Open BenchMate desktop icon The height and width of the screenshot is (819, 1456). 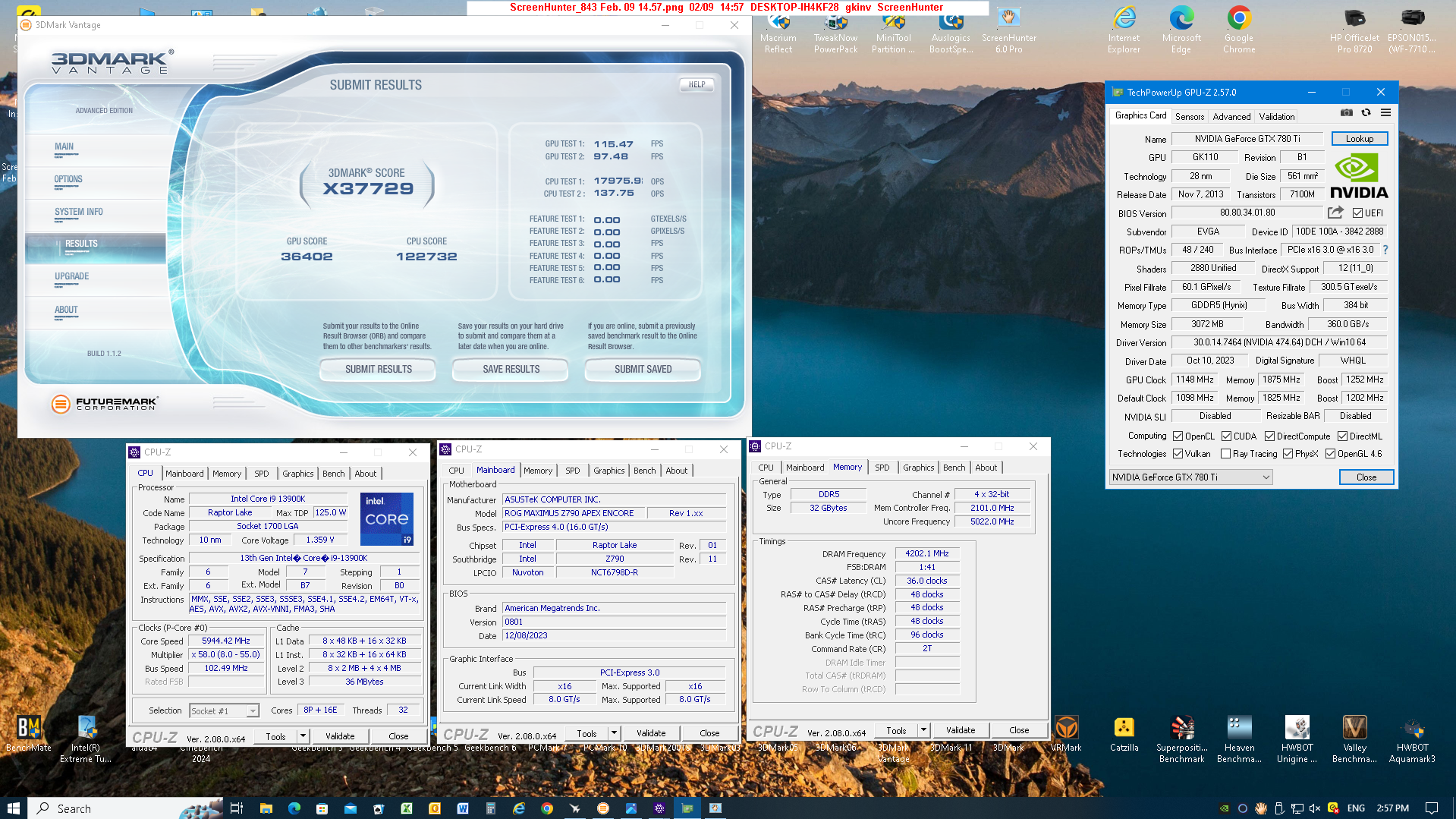point(29,733)
